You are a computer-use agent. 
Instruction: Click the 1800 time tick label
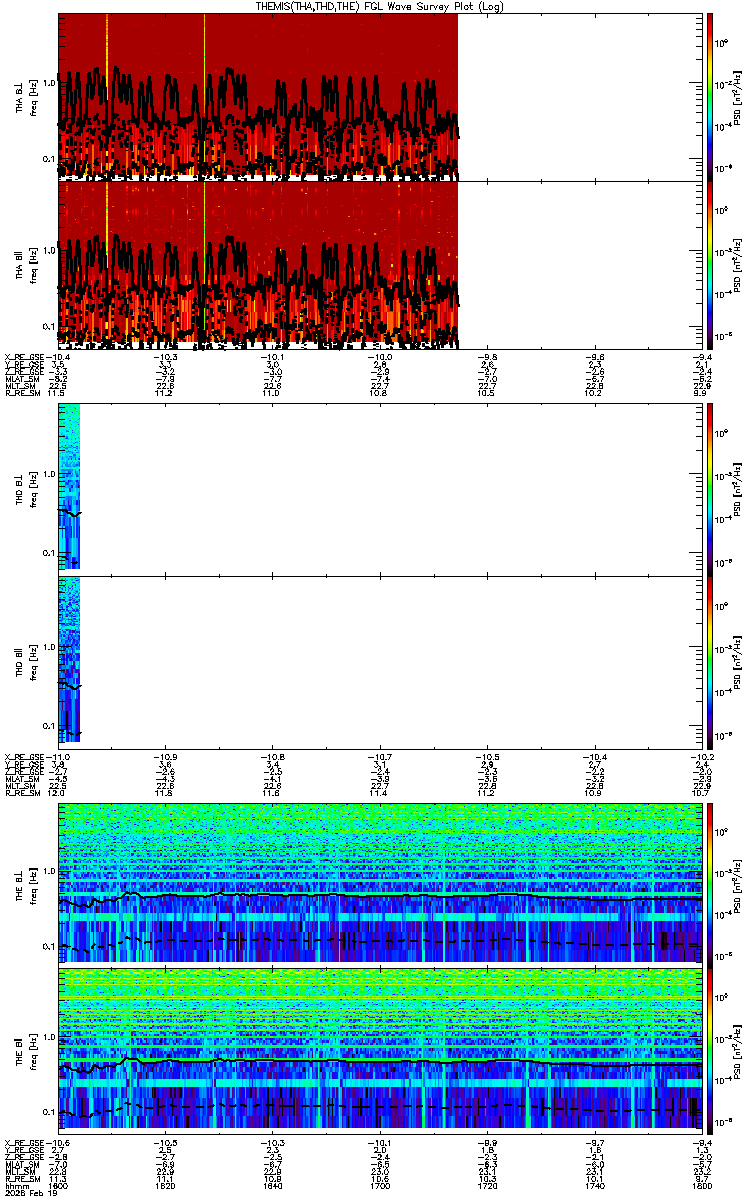[x=701, y=1187]
